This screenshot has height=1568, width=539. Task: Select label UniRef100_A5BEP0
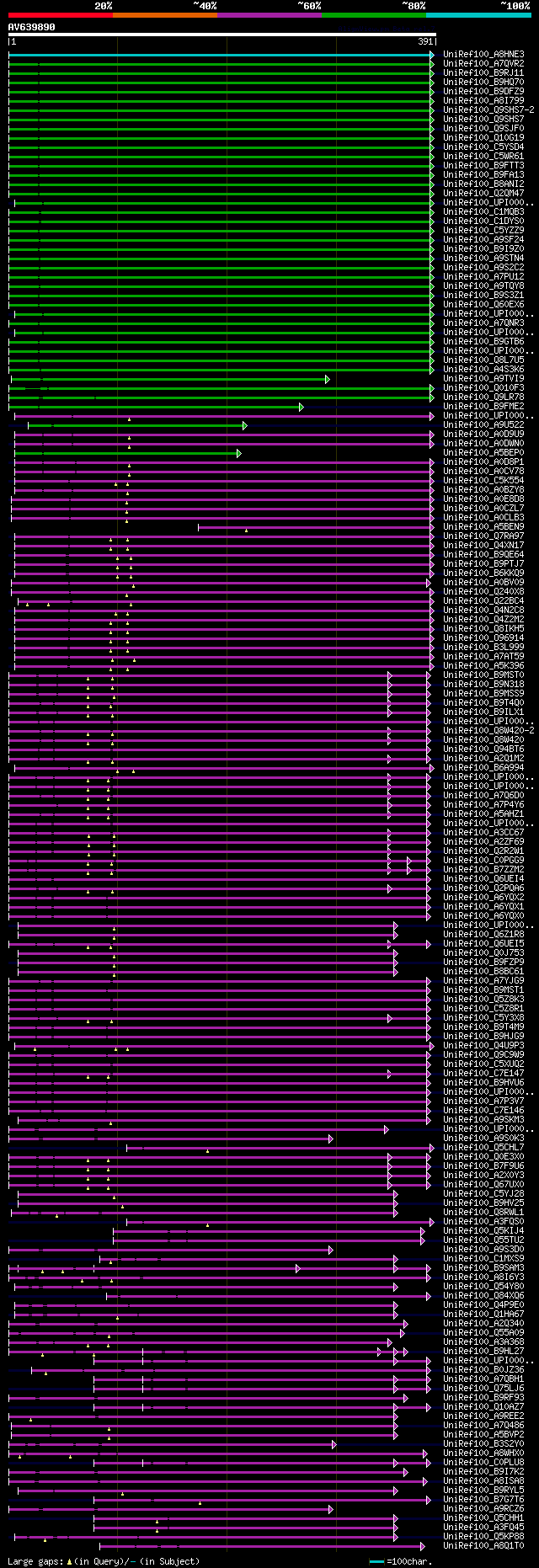tap(483, 453)
